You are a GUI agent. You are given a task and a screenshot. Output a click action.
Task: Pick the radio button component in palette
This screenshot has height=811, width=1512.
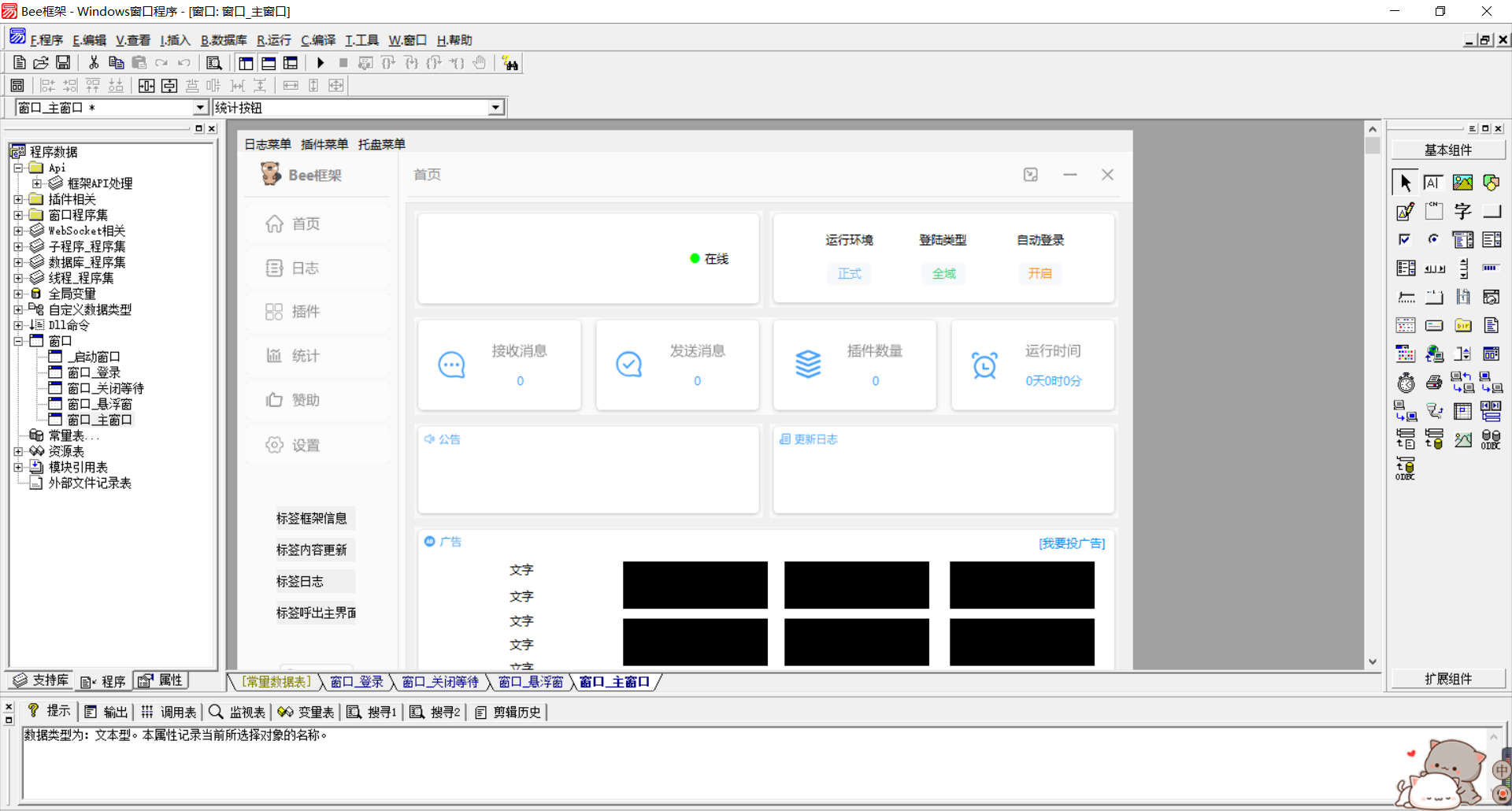[x=1433, y=239]
